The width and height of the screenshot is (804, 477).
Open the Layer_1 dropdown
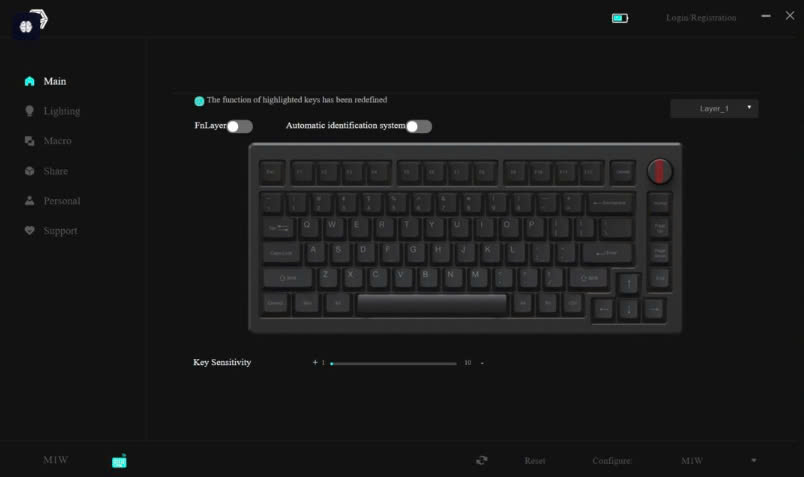pos(714,108)
